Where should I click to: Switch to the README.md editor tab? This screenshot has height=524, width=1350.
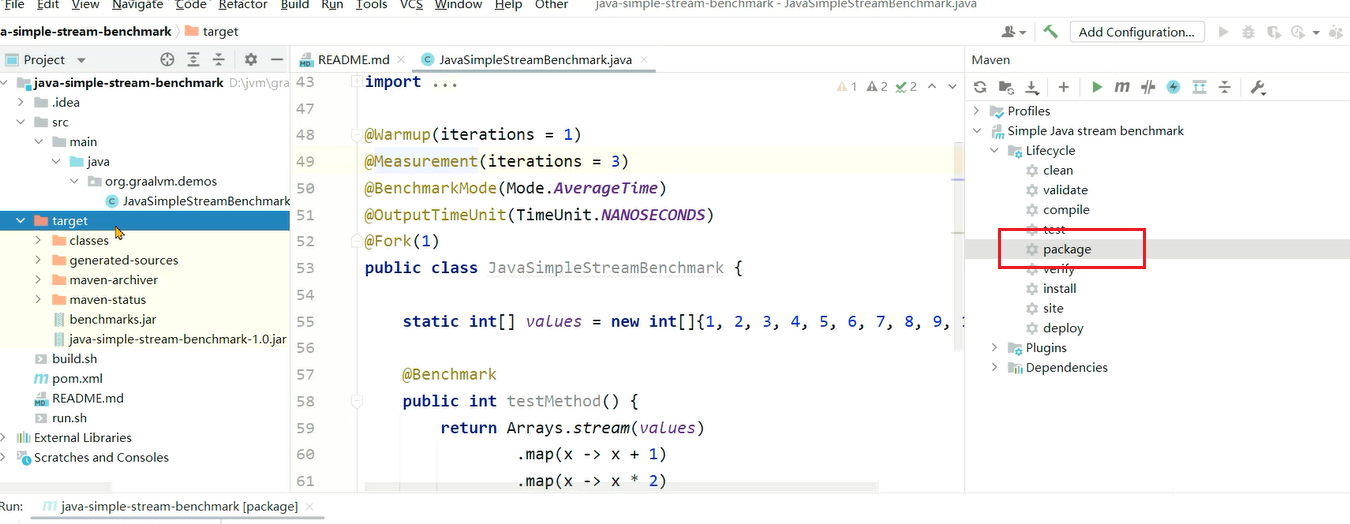coord(350,60)
